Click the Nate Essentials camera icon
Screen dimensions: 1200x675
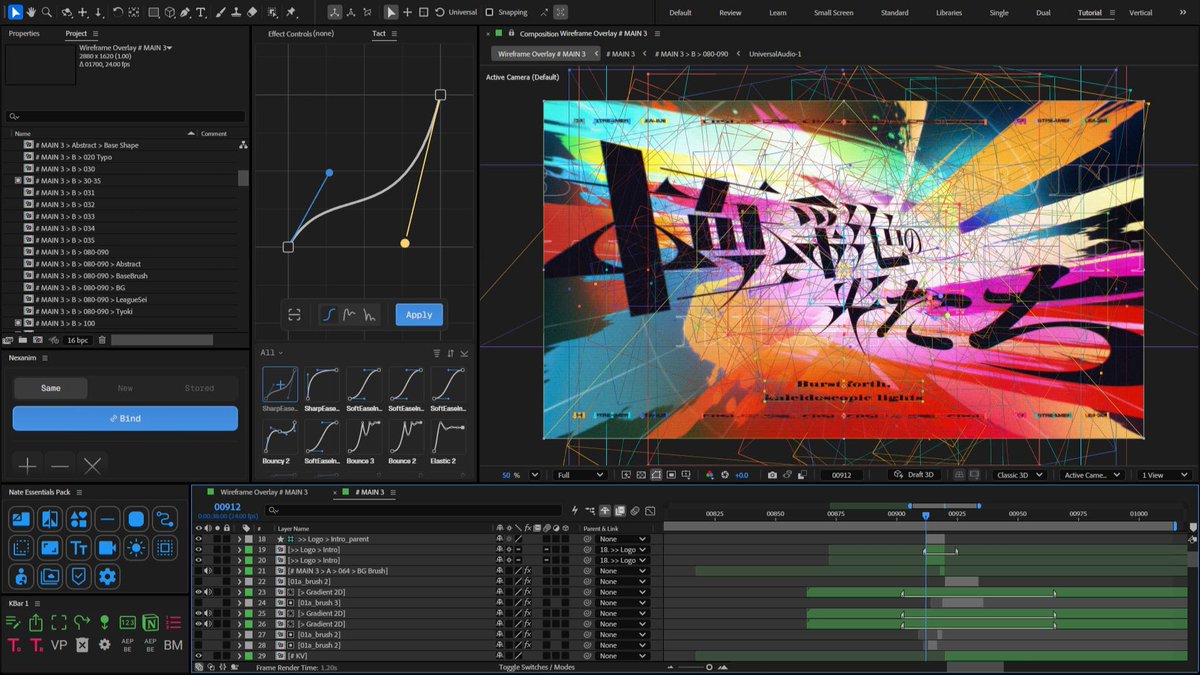(x=108, y=548)
